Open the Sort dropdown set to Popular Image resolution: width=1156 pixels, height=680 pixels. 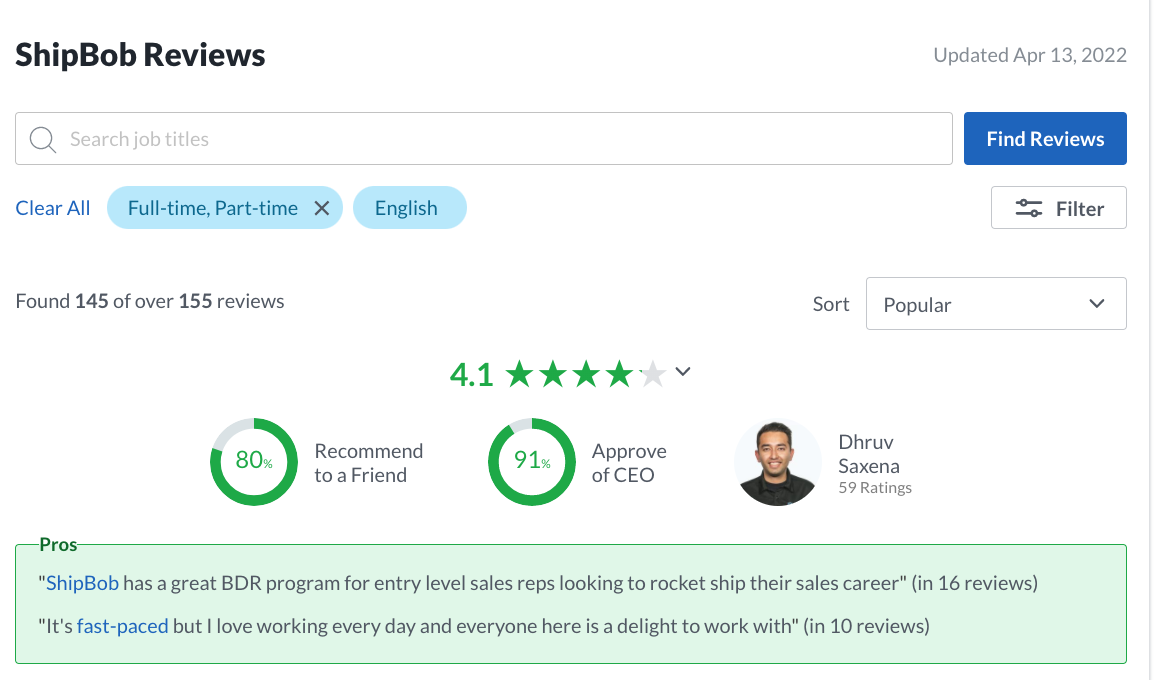pos(995,304)
